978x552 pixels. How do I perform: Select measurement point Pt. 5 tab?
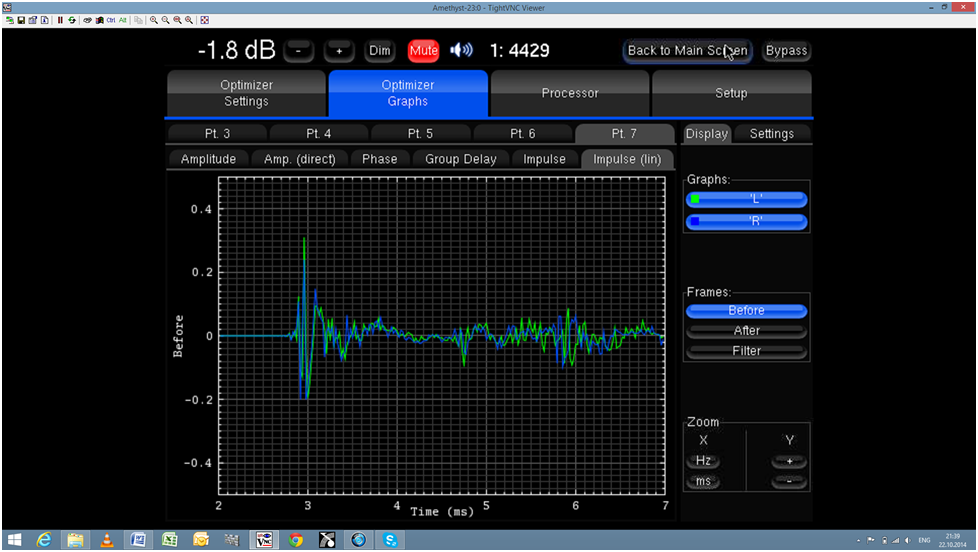(x=421, y=134)
